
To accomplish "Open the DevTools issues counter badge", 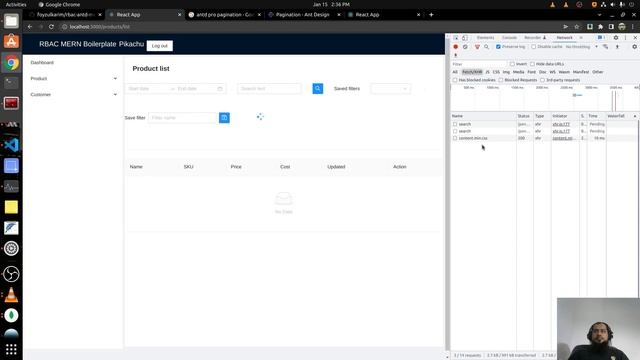I will pos(601,38).
